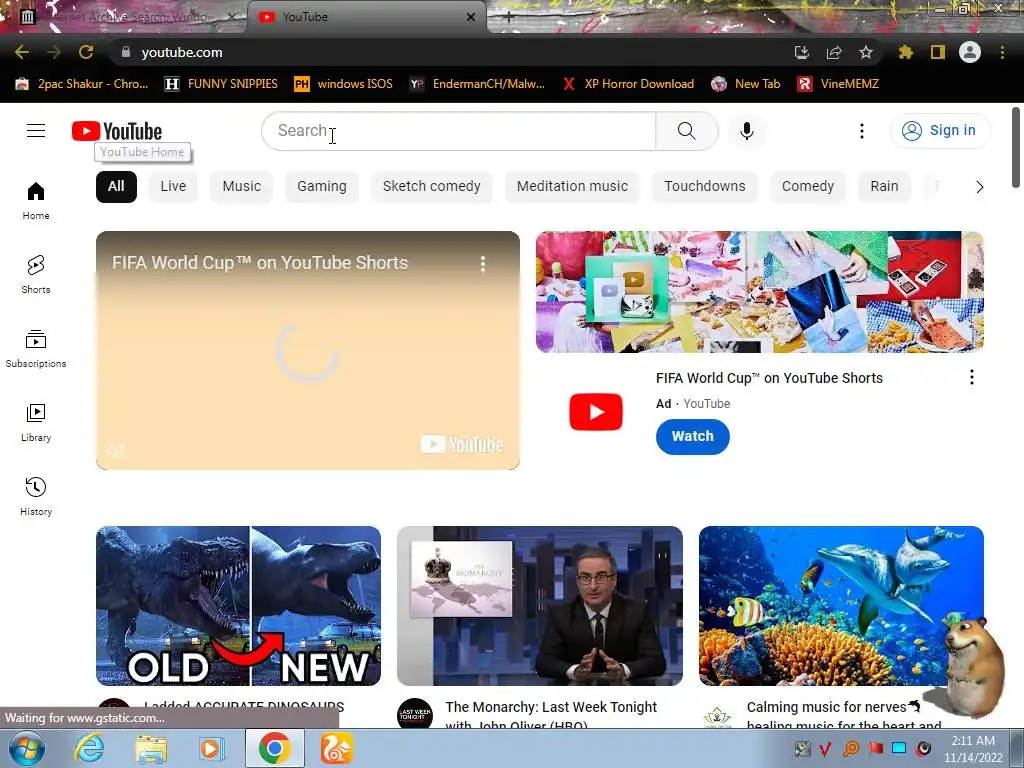Open the New Tab bookmark
Screen dimensions: 1024x768
coord(746,84)
